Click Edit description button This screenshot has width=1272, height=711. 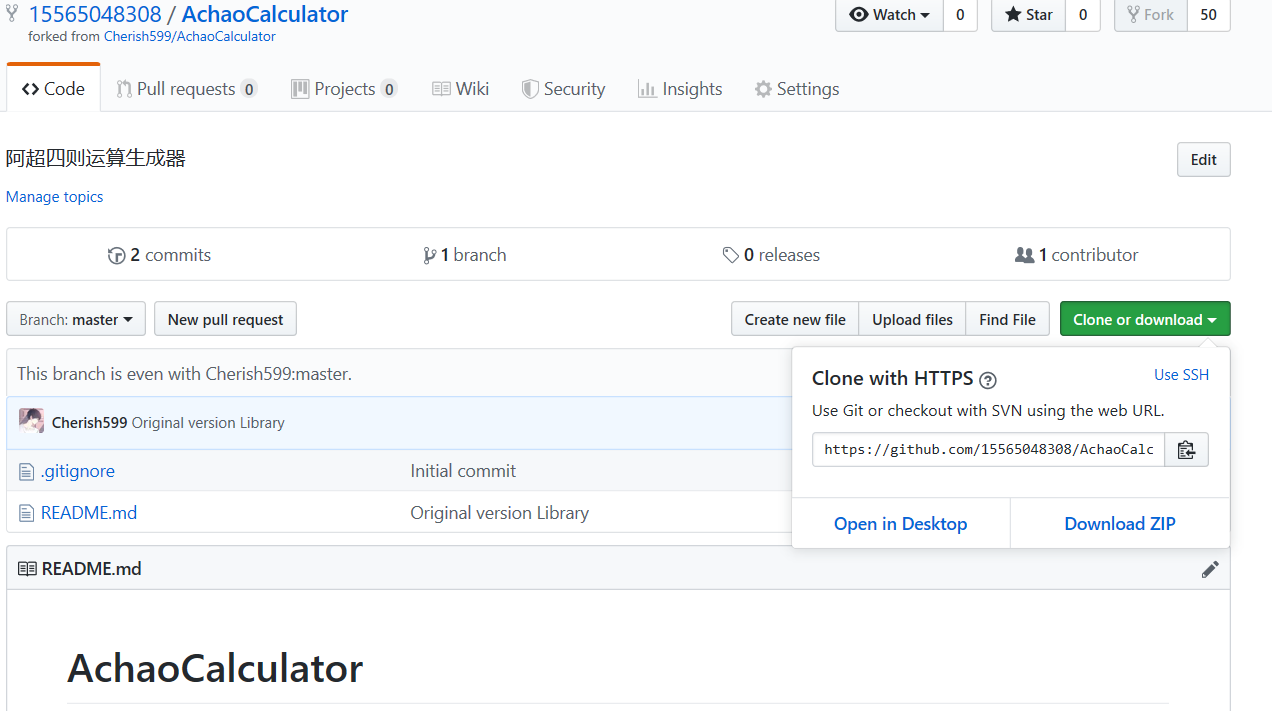point(1203,160)
